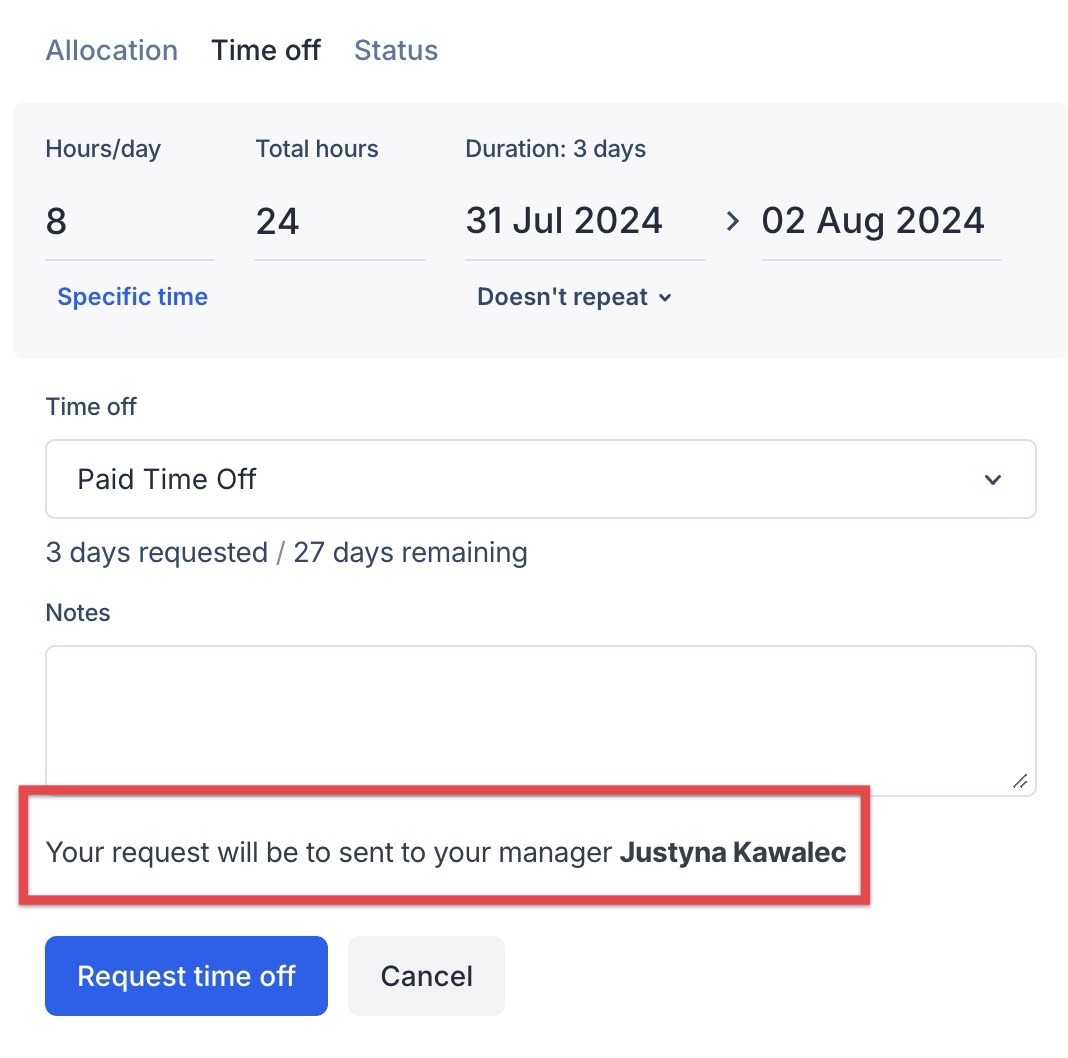Image resolution: width=1068 pixels, height=1058 pixels.
Task: Click the Request time off button
Action: tap(186, 975)
